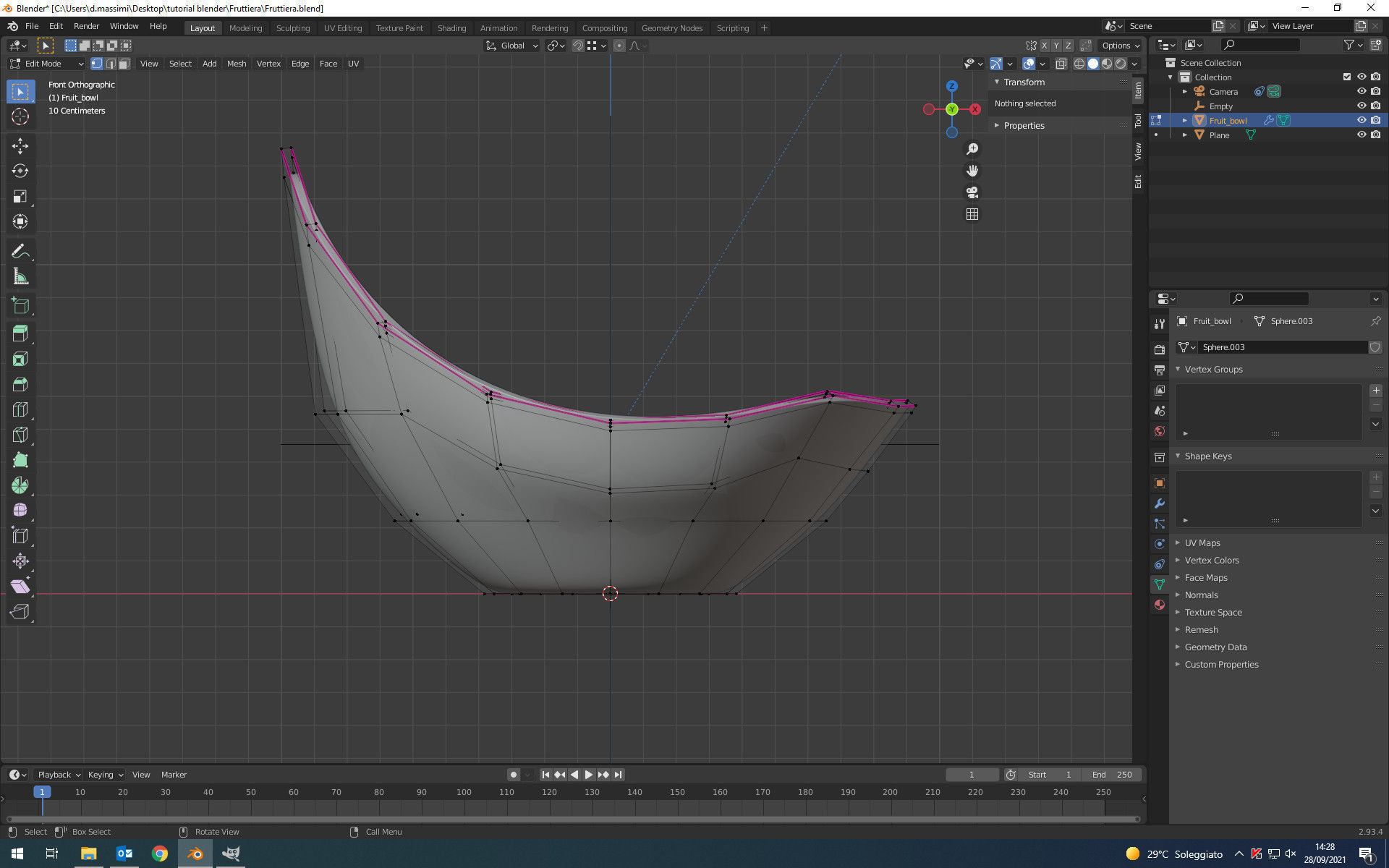Select the Bevel tool

20,384
